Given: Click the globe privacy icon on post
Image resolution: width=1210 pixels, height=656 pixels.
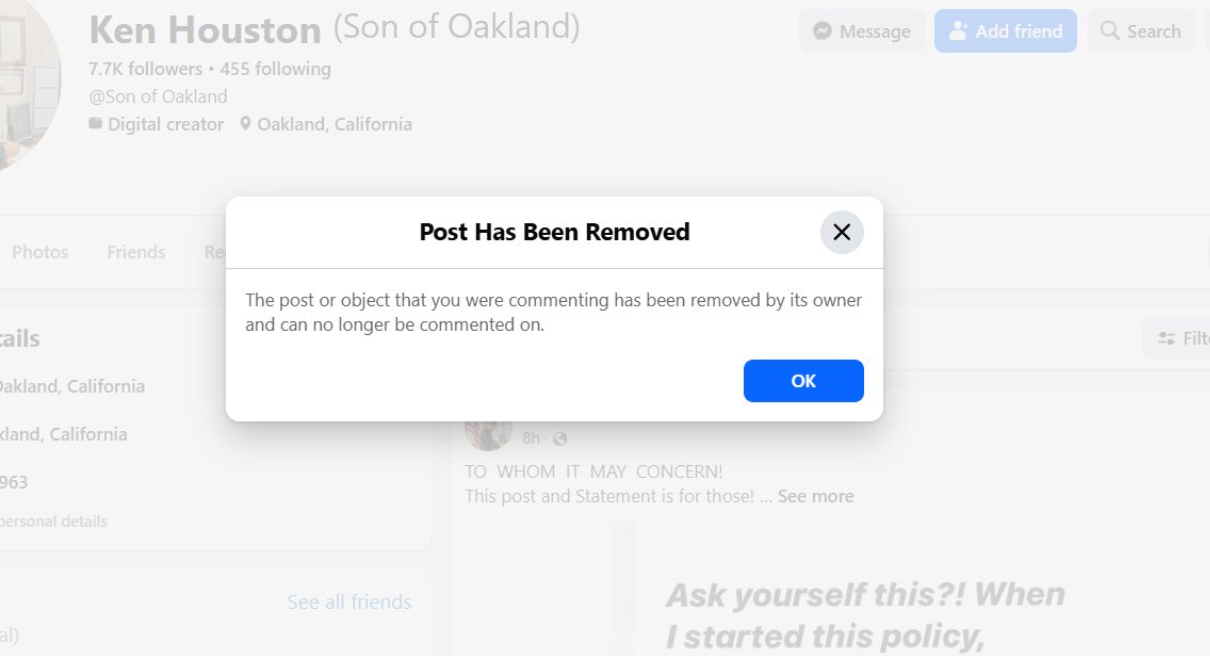Looking at the screenshot, I should pos(560,439).
